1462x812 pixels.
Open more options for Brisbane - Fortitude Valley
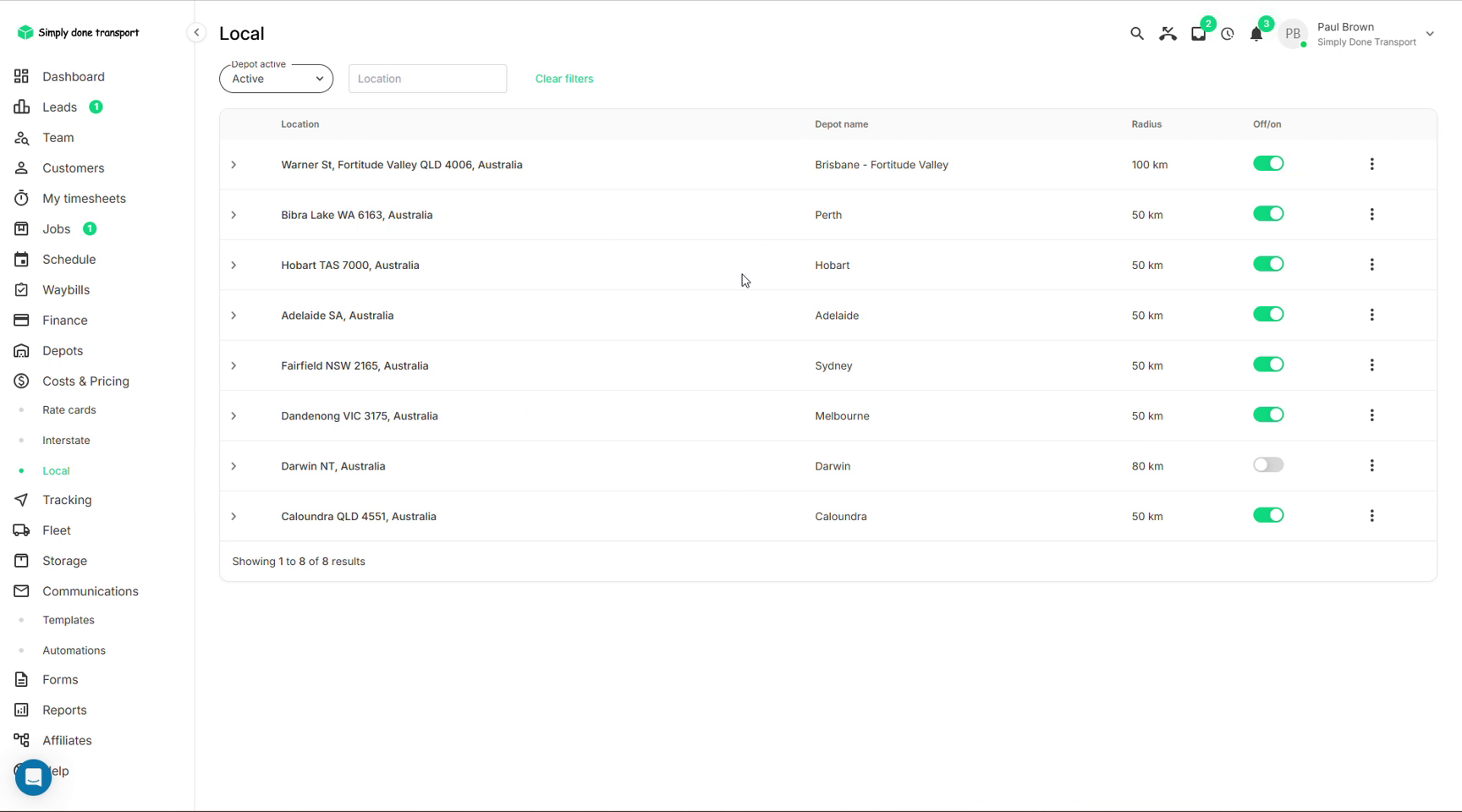tap(1371, 164)
